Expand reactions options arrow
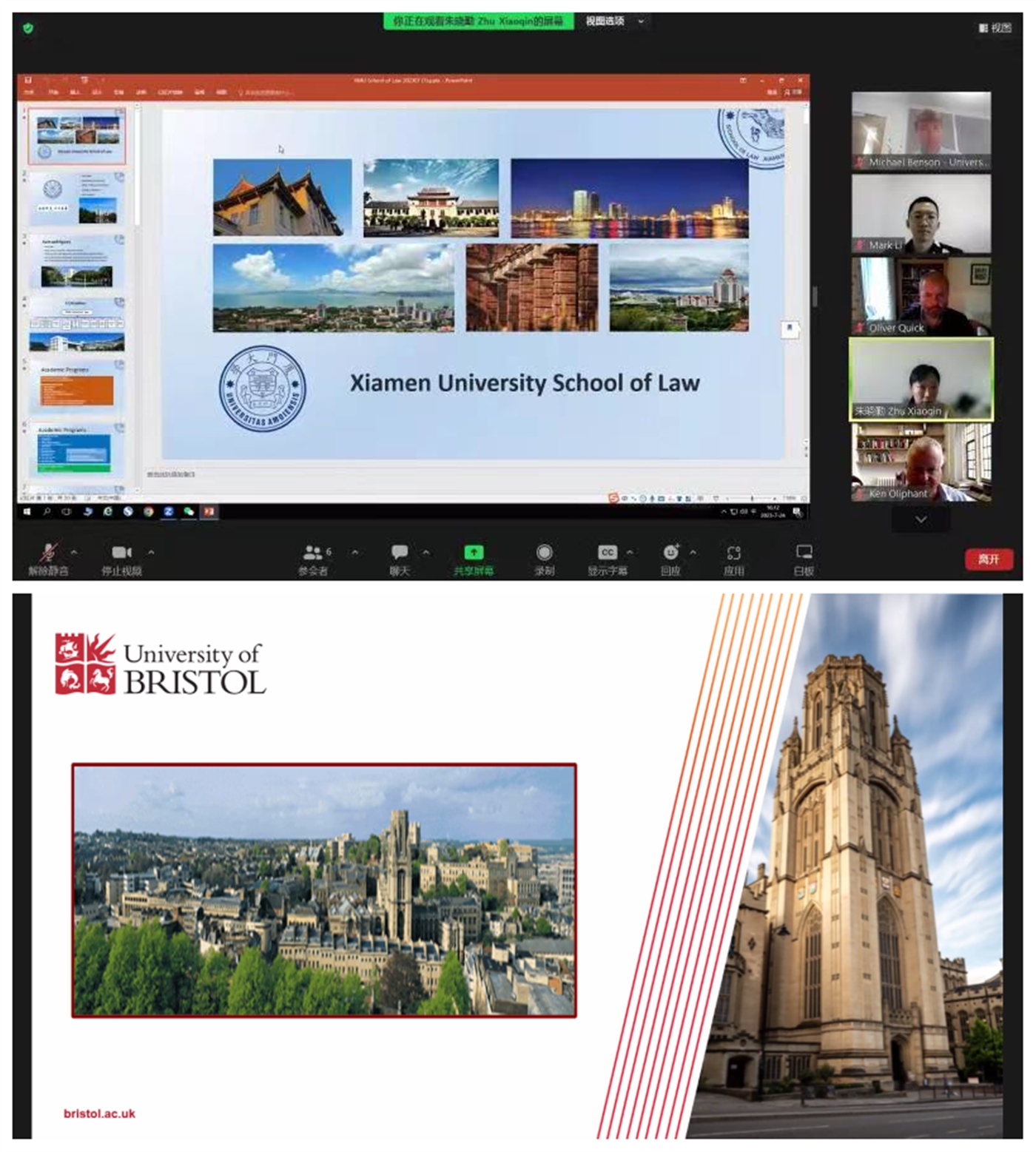 pos(693,552)
